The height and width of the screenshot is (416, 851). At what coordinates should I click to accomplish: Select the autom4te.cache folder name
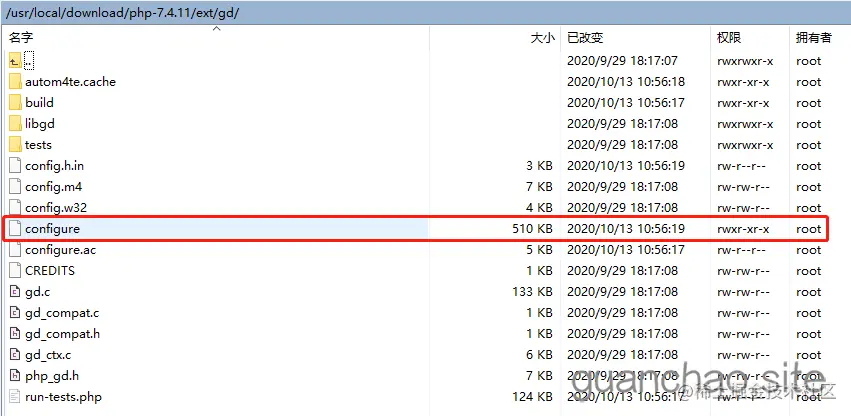pos(71,82)
